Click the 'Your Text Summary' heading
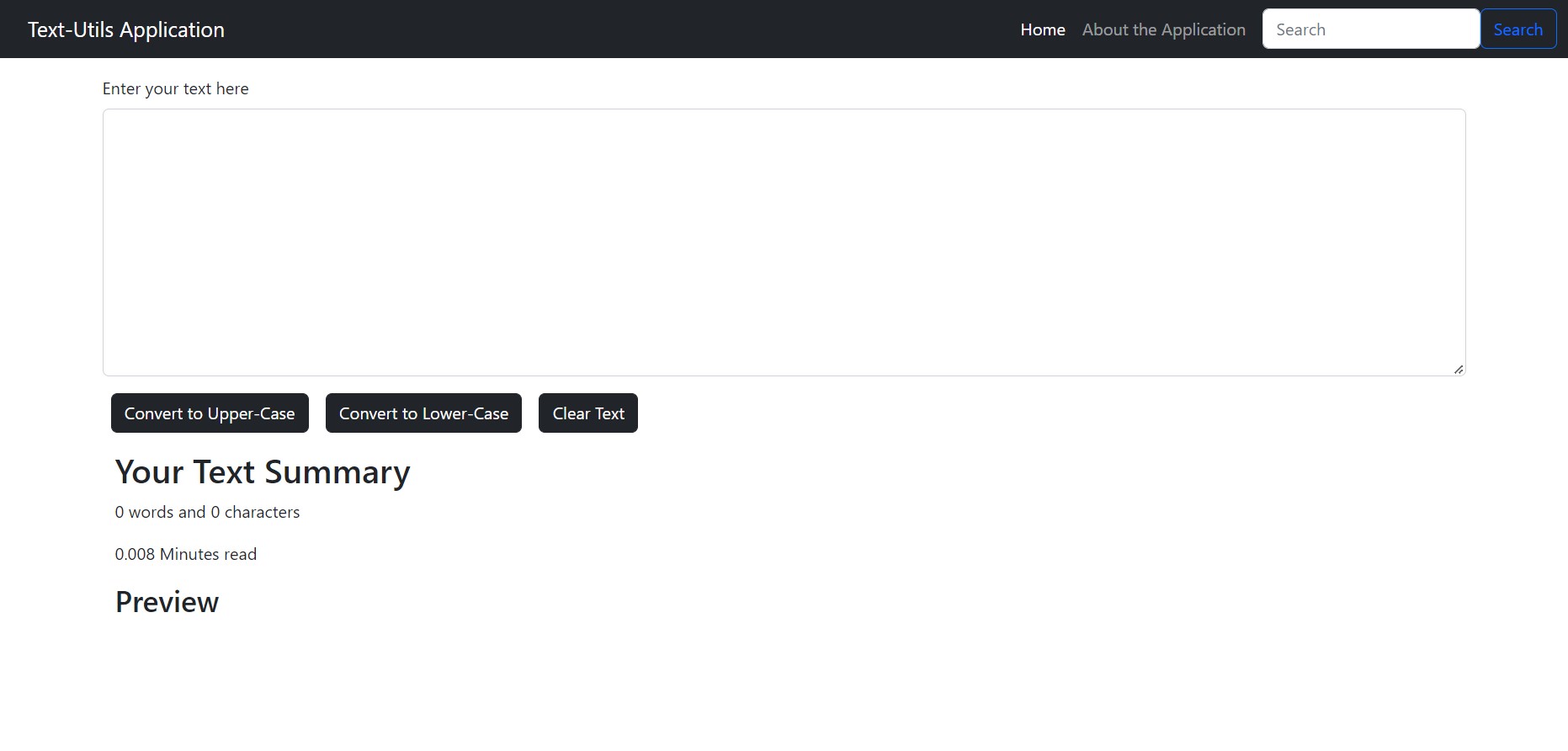The height and width of the screenshot is (751, 1568). pos(263,472)
